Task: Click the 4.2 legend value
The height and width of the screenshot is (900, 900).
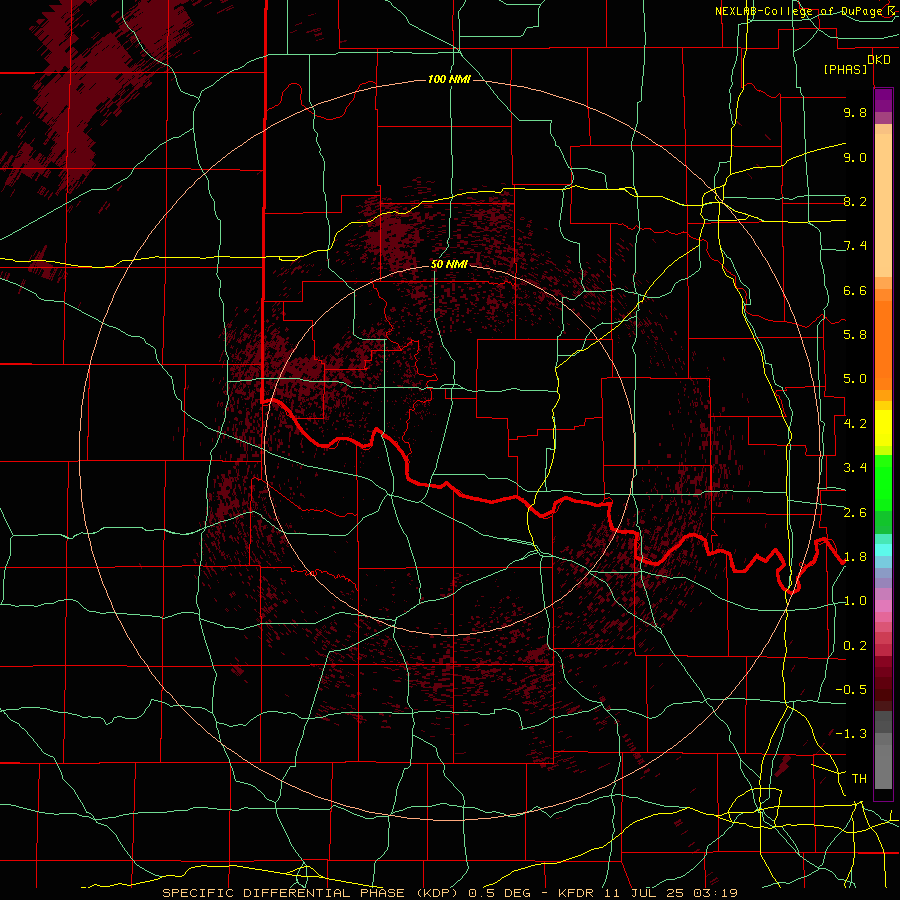Action: [x=855, y=424]
